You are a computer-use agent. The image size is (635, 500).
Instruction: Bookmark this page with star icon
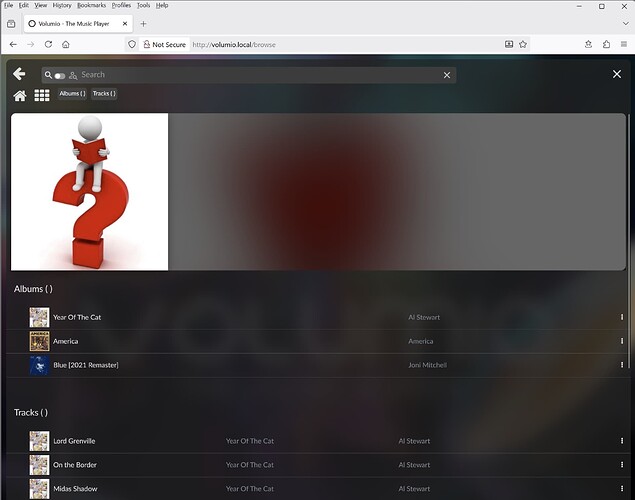pos(523,44)
